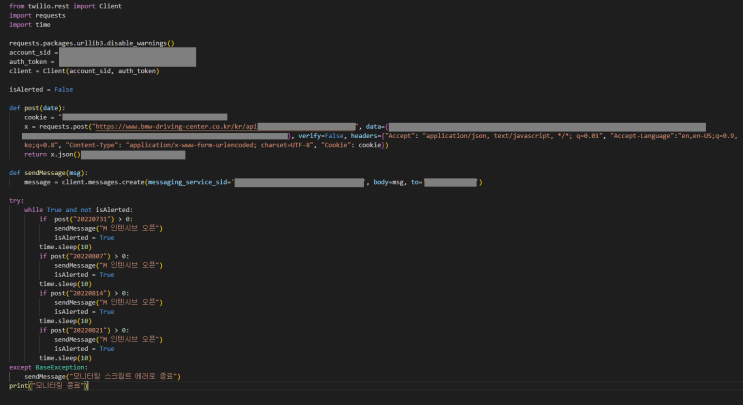
Task: Click the redacted messaging_service_sid value
Action: tap(300, 182)
